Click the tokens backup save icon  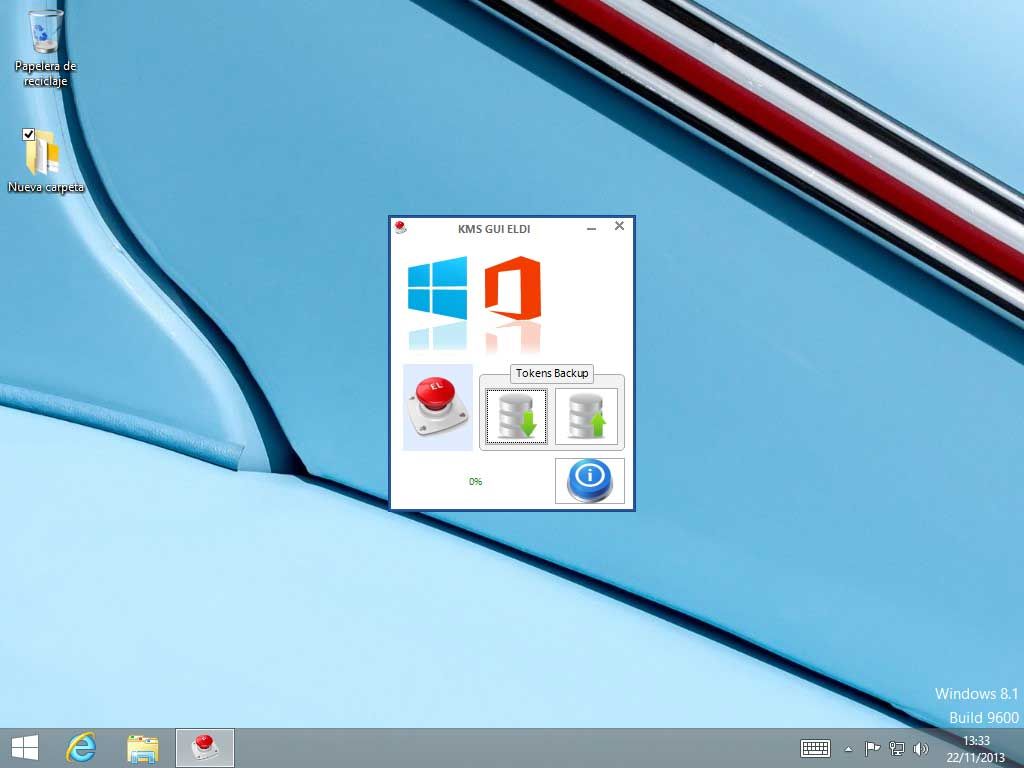[517, 416]
